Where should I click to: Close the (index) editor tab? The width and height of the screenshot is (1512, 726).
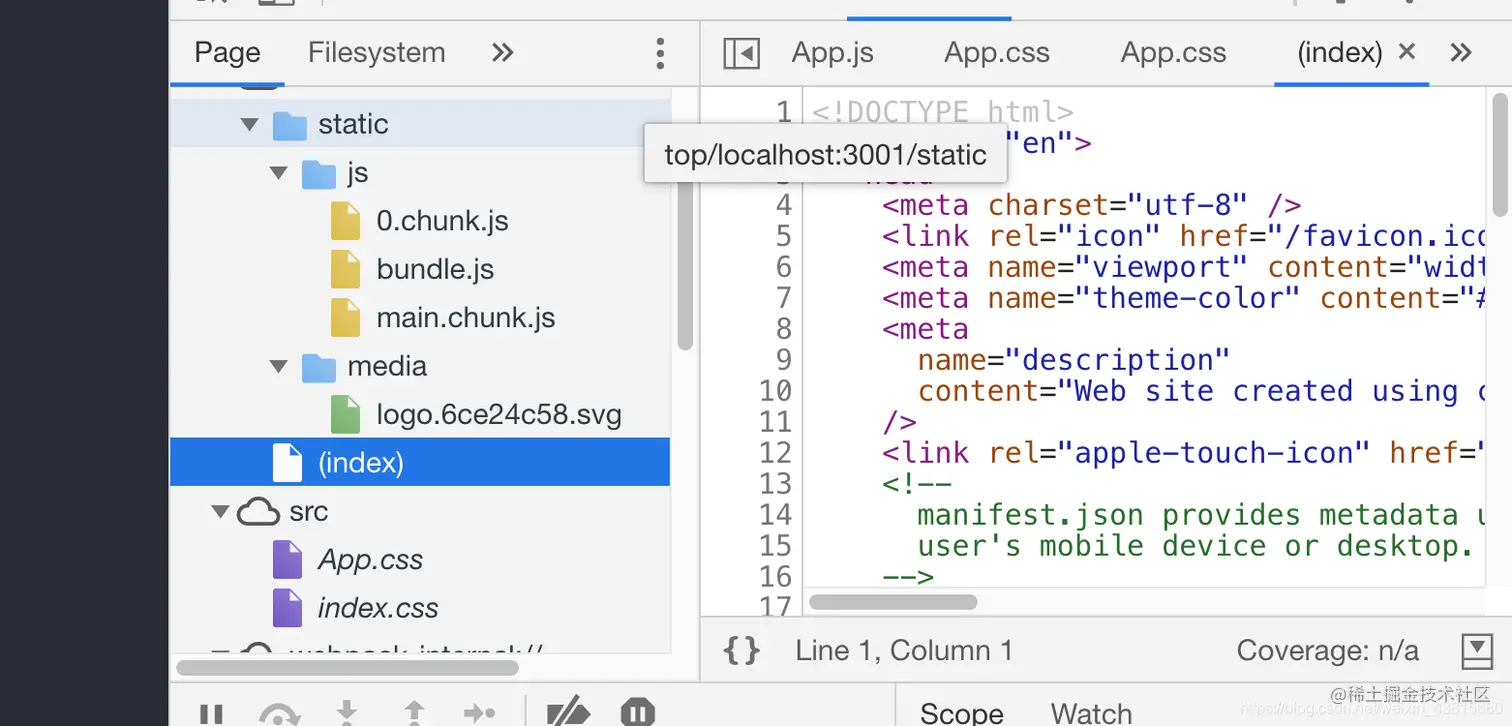click(x=1407, y=51)
